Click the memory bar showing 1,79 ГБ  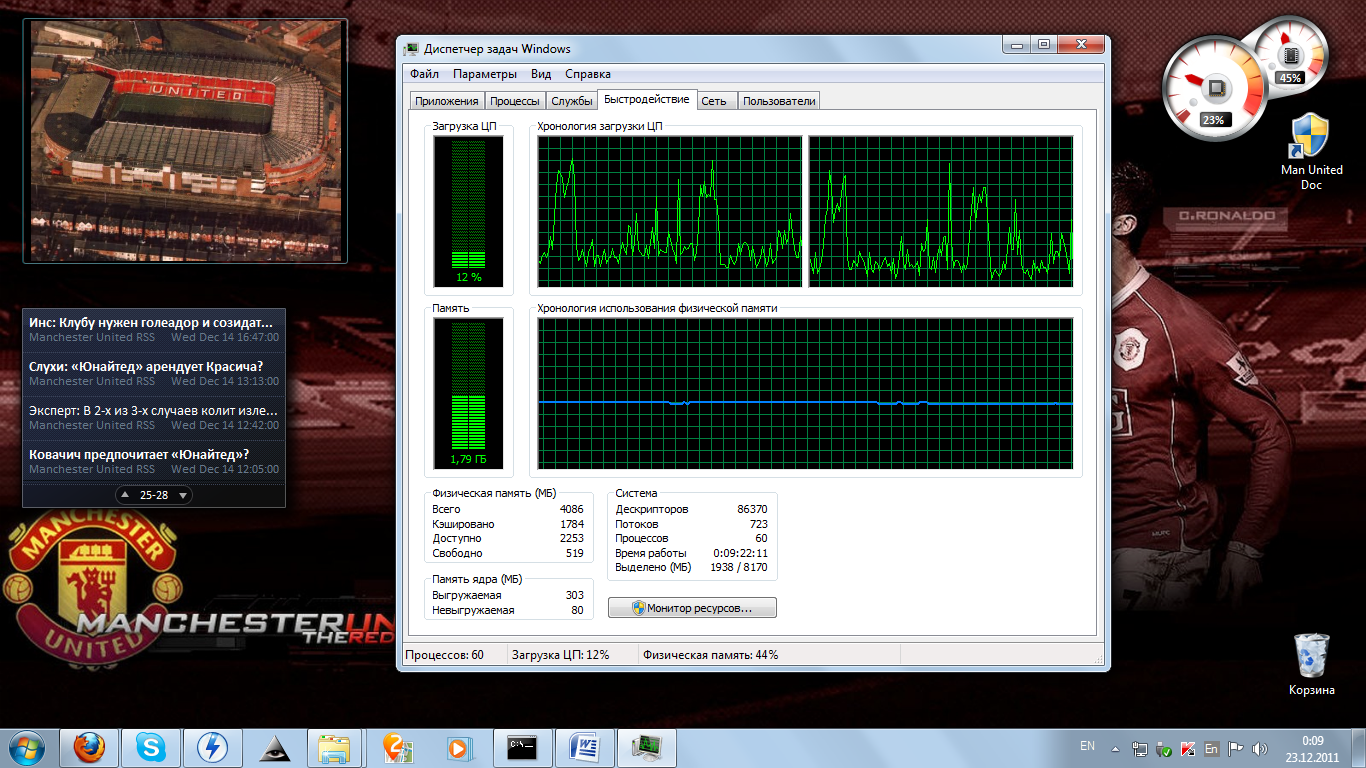(x=468, y=394)
